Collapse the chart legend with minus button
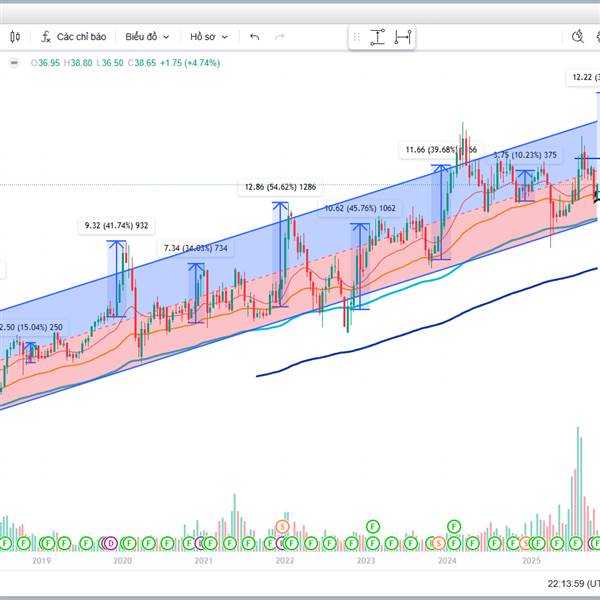 [14, 62]
